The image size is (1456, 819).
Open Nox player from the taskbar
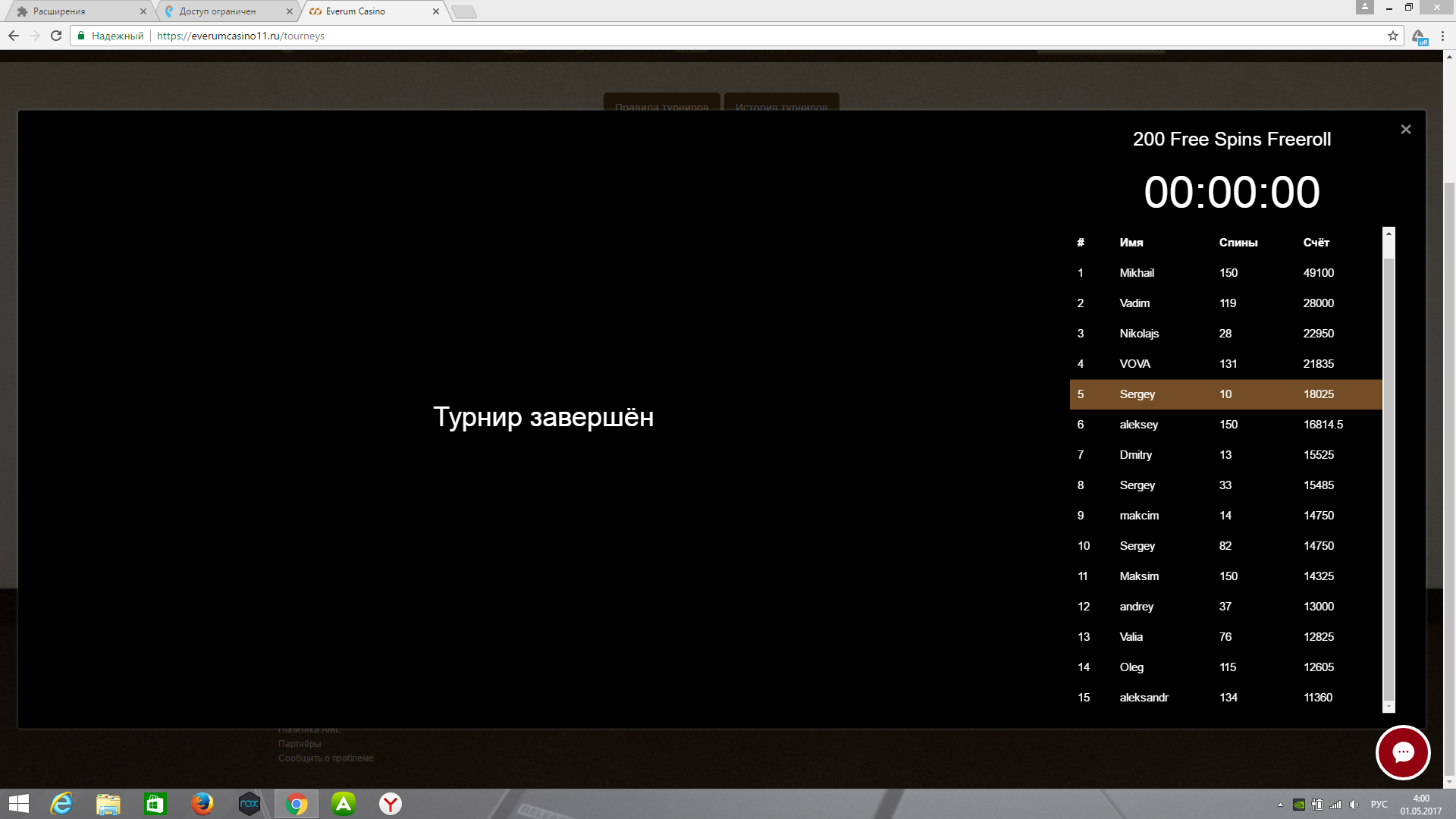click(249, 804)
